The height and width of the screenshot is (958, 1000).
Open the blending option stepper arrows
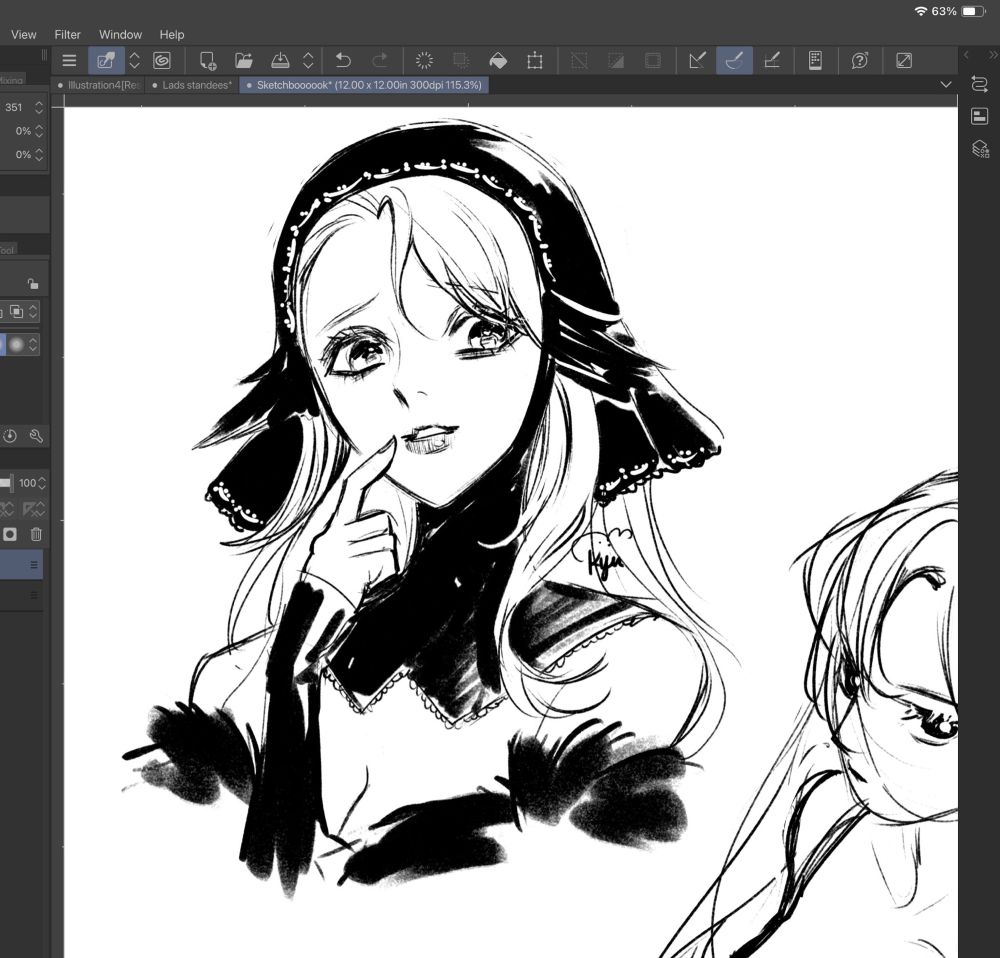(33, 311)
